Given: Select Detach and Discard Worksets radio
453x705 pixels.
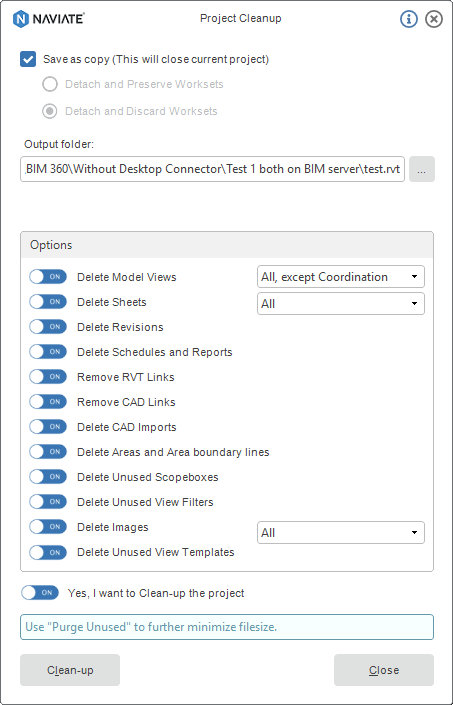Looking at the screenshot, I should (49, 111).
